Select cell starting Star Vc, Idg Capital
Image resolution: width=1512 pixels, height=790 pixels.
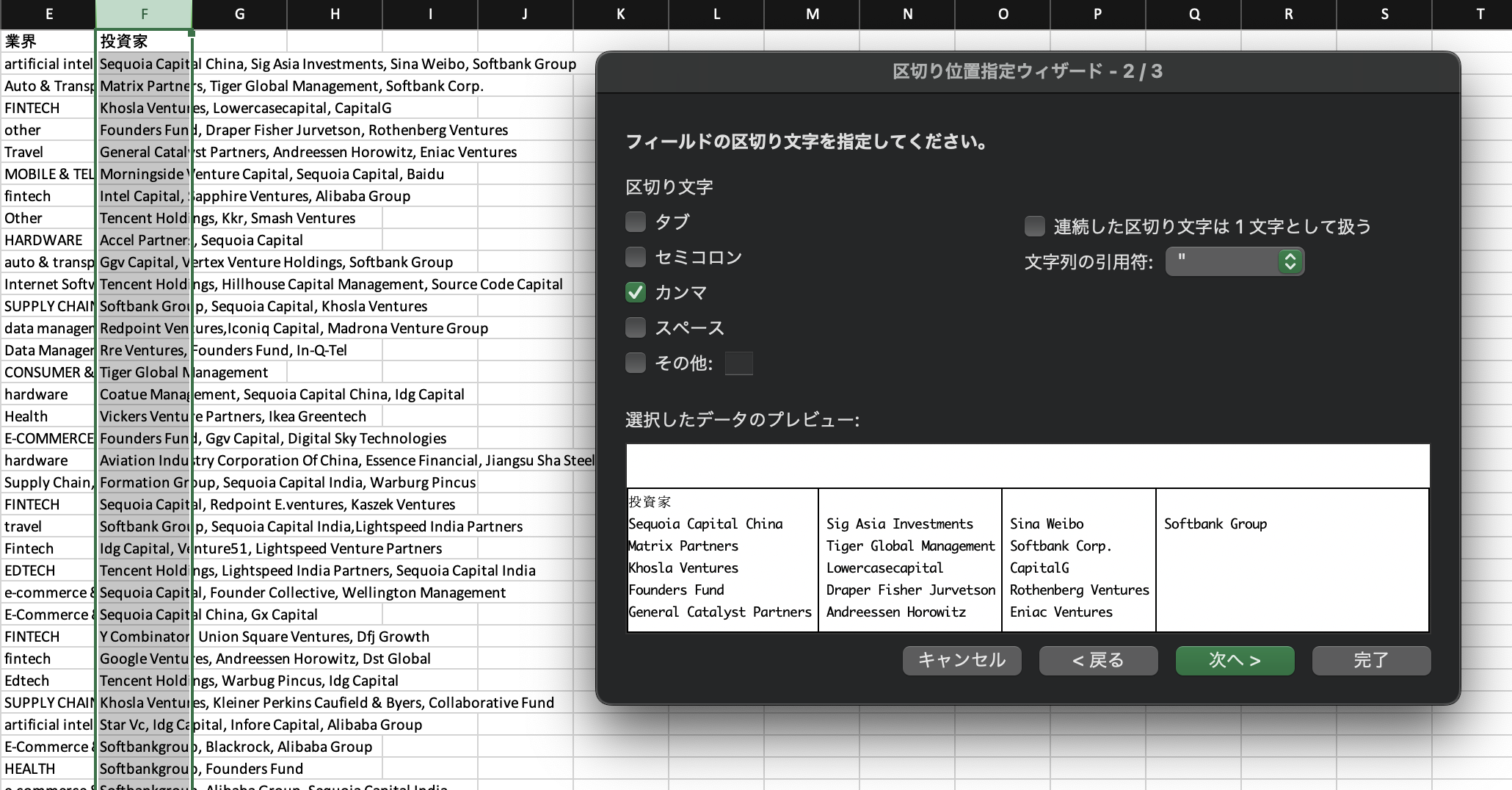pyautogui.click(x=144, y=725)
